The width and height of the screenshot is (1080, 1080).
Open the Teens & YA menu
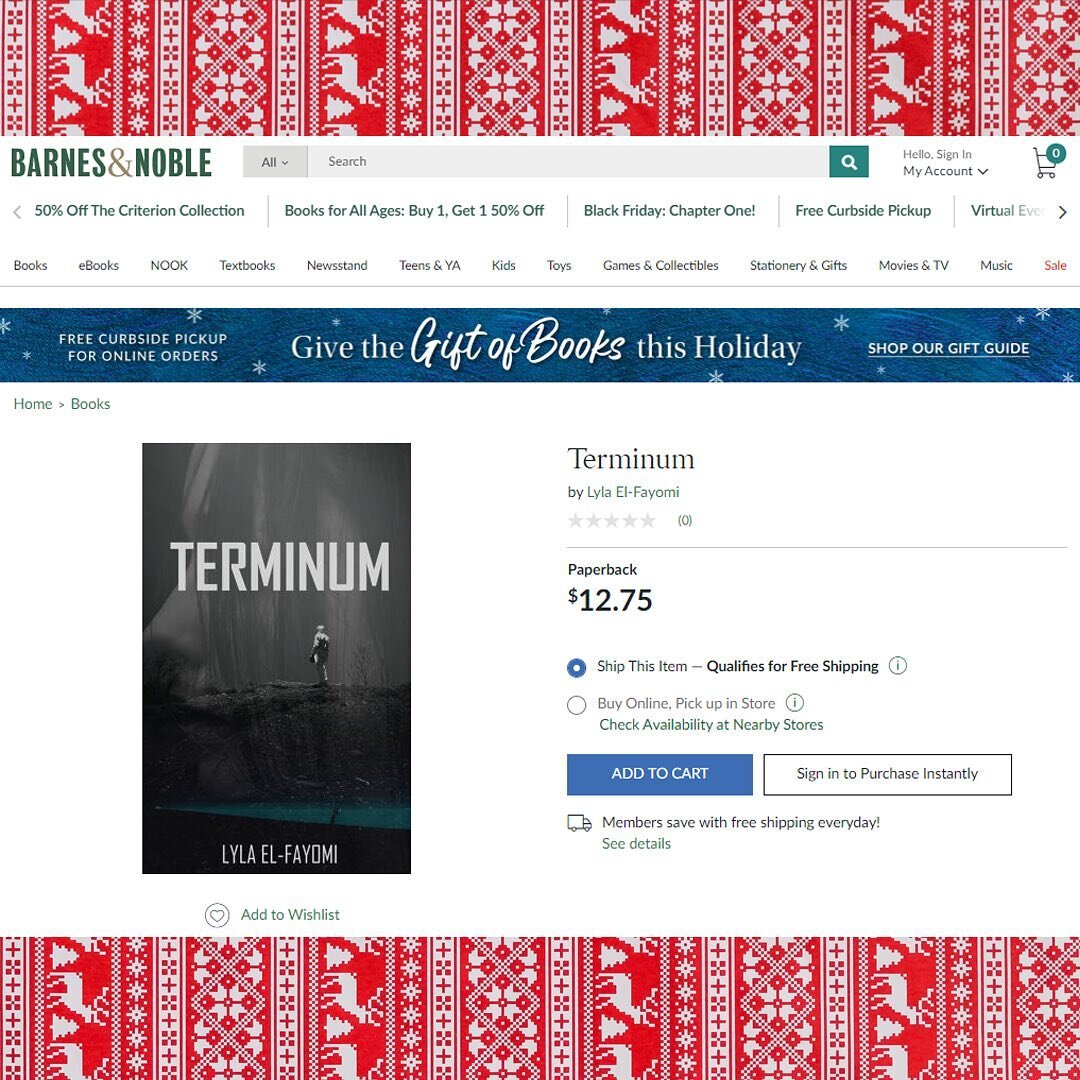(x=429, y=265)
